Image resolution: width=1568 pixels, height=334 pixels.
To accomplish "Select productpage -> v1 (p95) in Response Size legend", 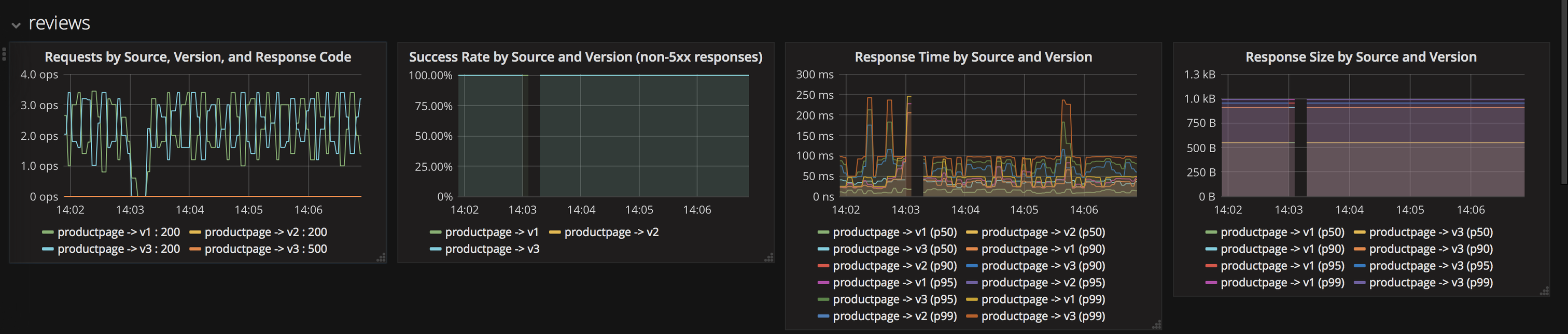I will [x=1282, y=265].
